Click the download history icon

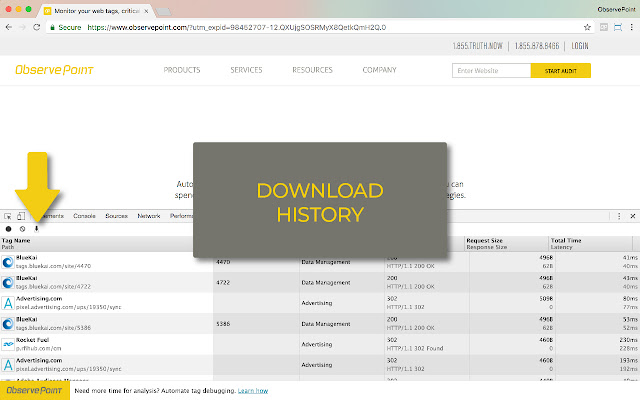(x=37, y=229)
